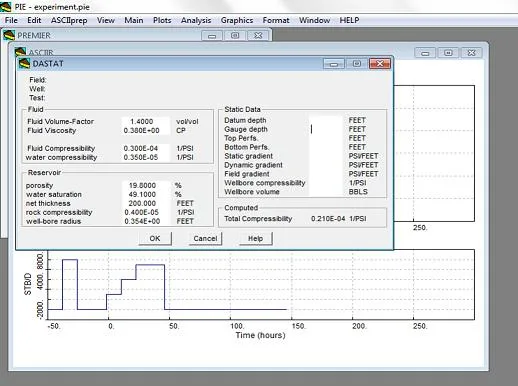
Task: Edit the water compressibility value field
Action: point(146,157)
